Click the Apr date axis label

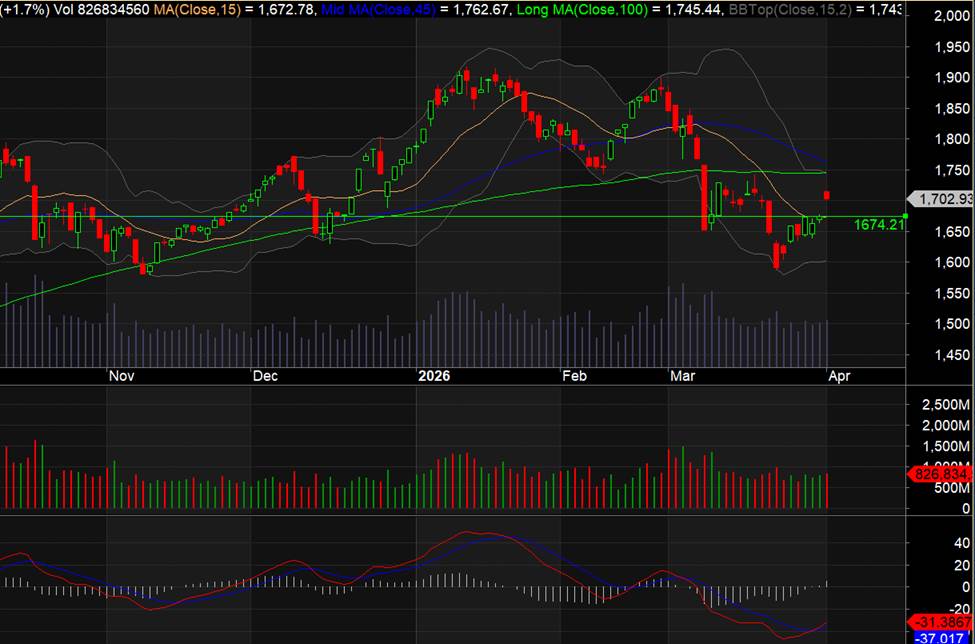[x=839, y=376]
